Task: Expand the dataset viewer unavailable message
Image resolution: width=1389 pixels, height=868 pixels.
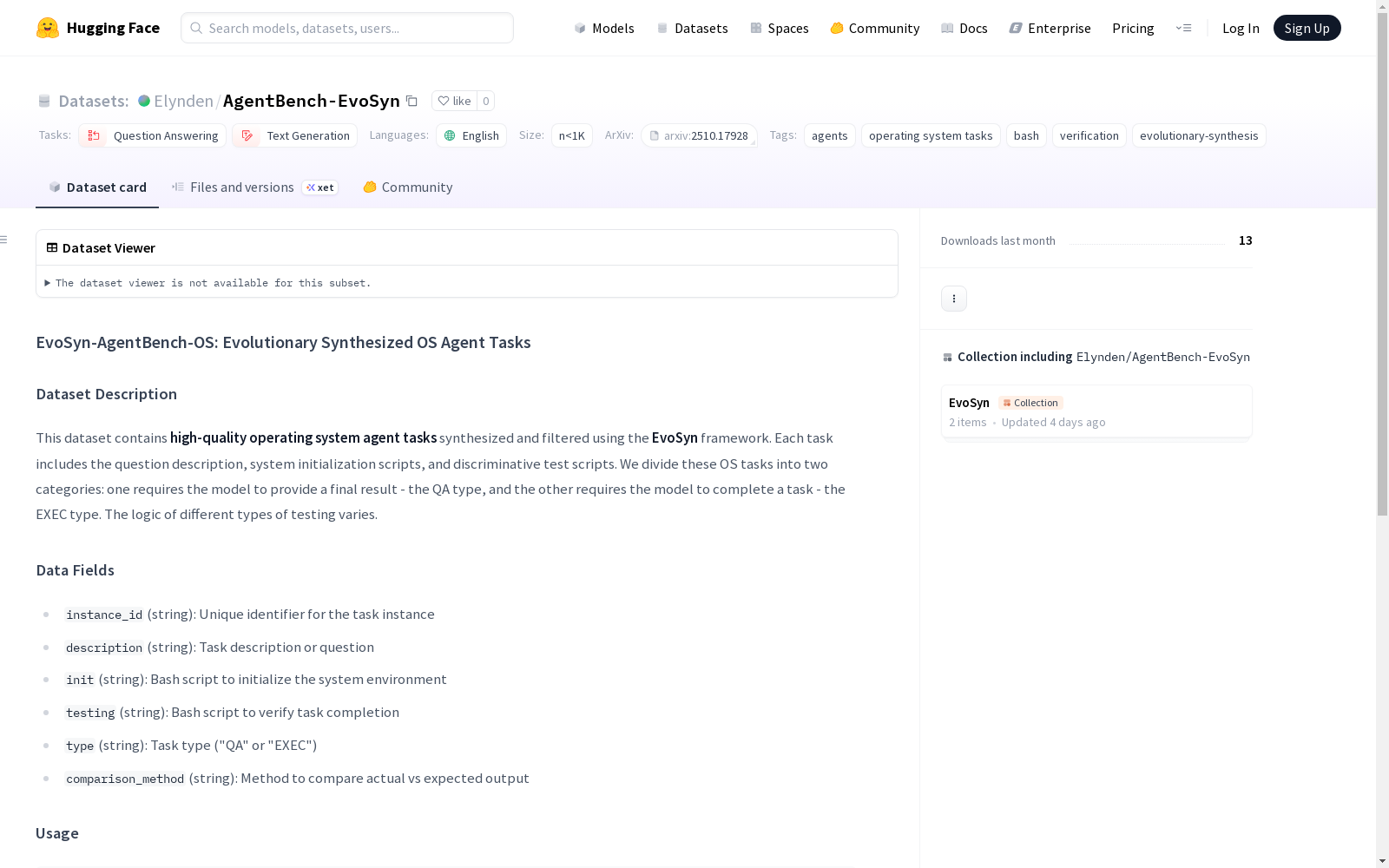Action: click(x=207, y=283)
